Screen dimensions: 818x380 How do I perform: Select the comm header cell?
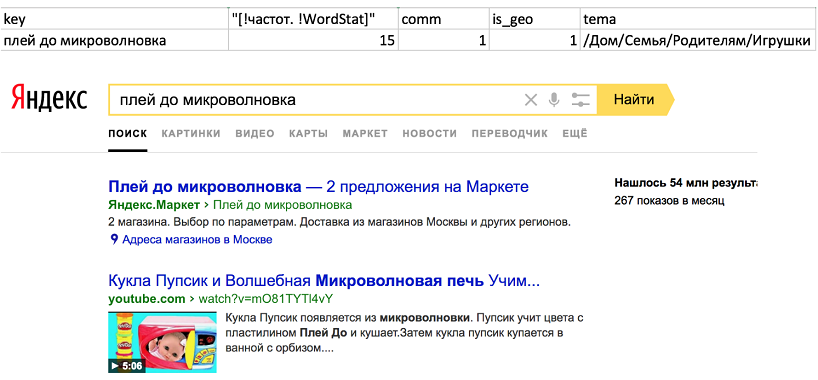[443, 19]
